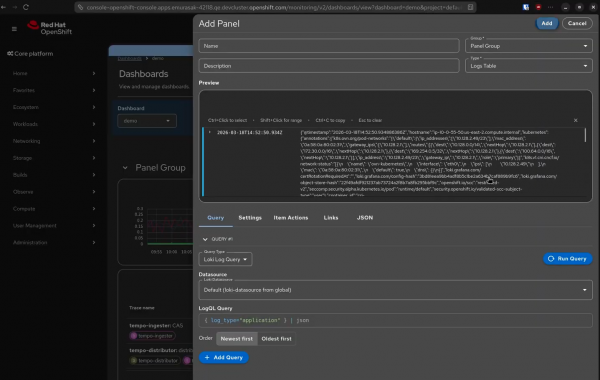Expand the Builds navigation section

click(x=54, y=175)
